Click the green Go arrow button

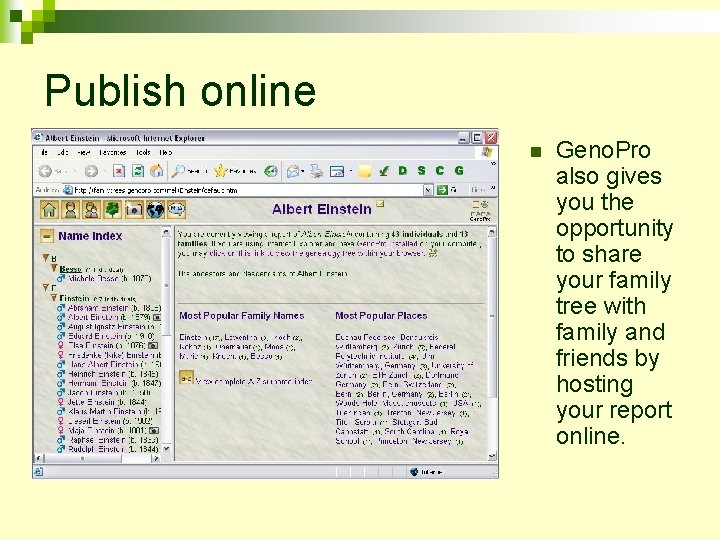tap(442, 190)
